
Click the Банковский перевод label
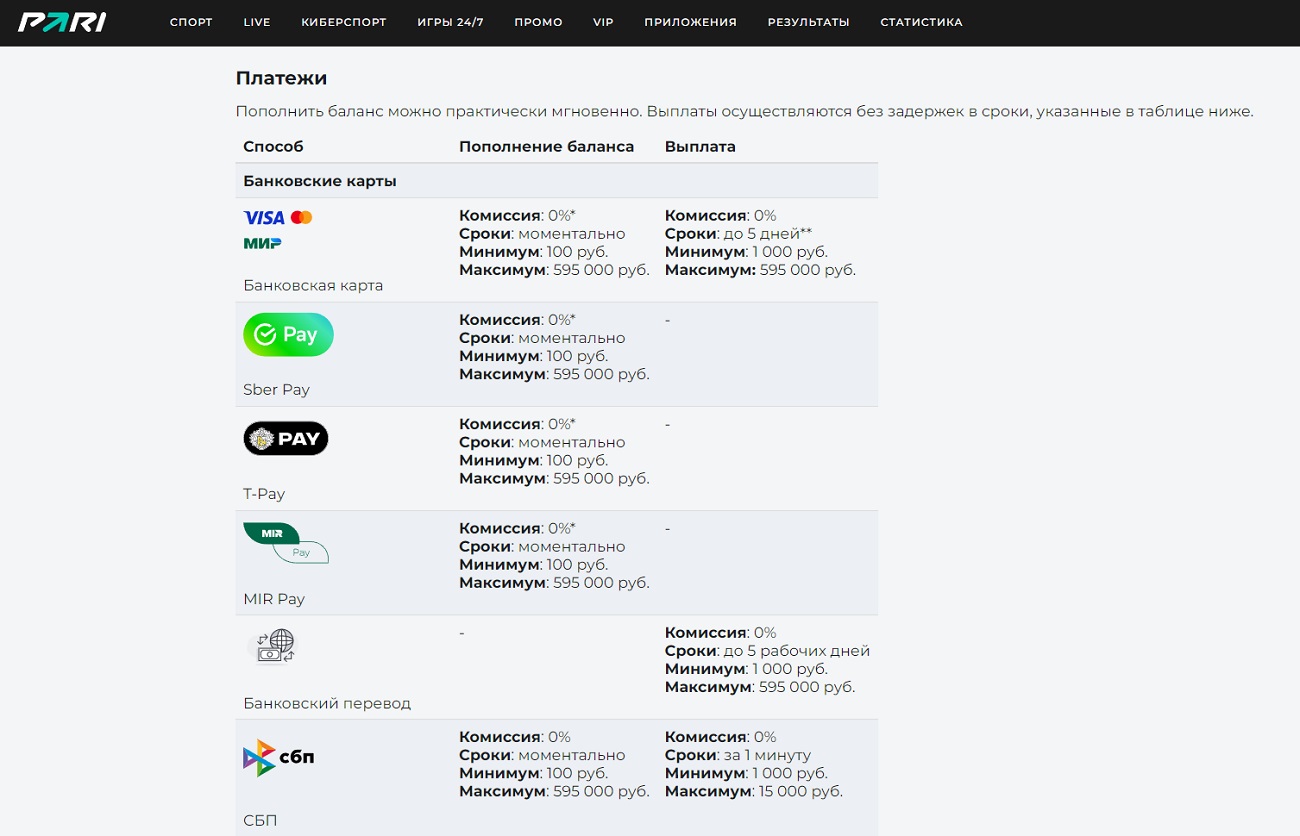327,703
